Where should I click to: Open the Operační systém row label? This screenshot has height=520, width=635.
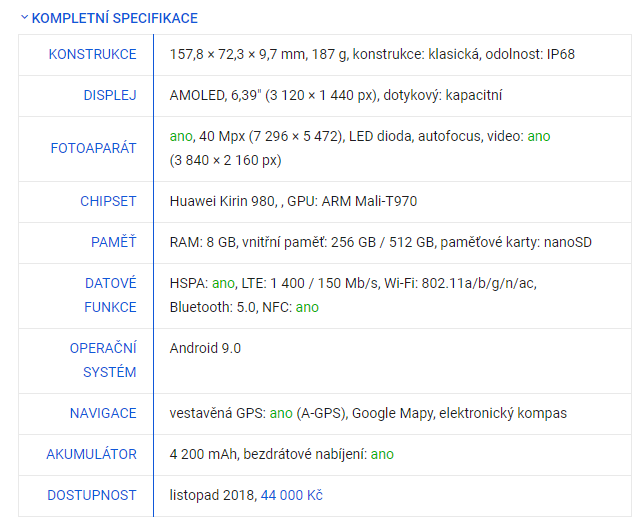click(103, 360)
